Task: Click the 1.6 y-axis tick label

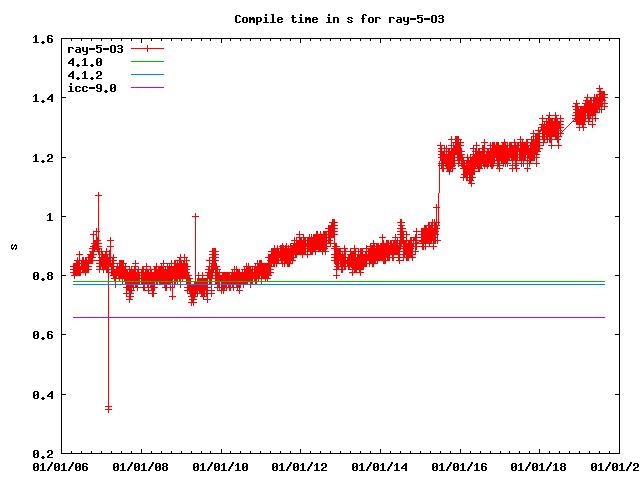Action: coord(42,40)
